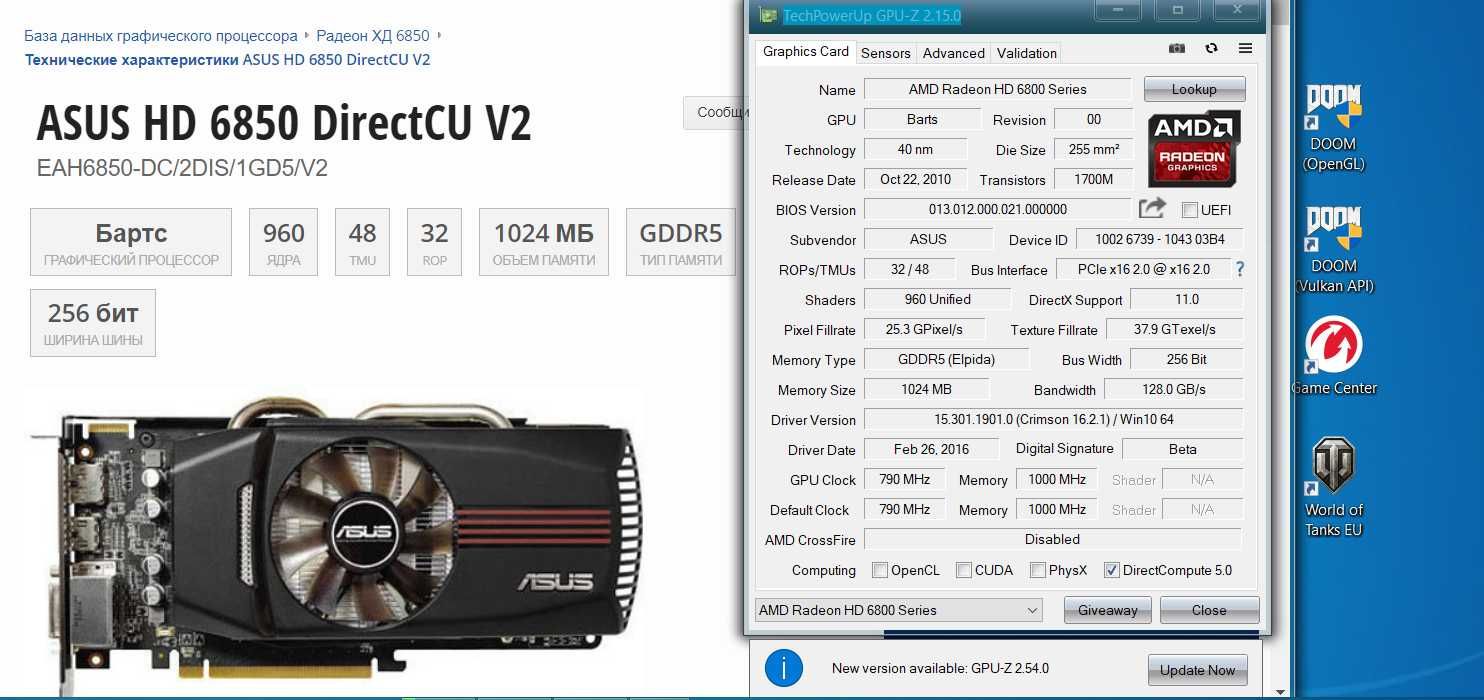Viewport: 1484px width, 700px height.
Task: Click the blue info icon in update bar
Action: (784, 668)
